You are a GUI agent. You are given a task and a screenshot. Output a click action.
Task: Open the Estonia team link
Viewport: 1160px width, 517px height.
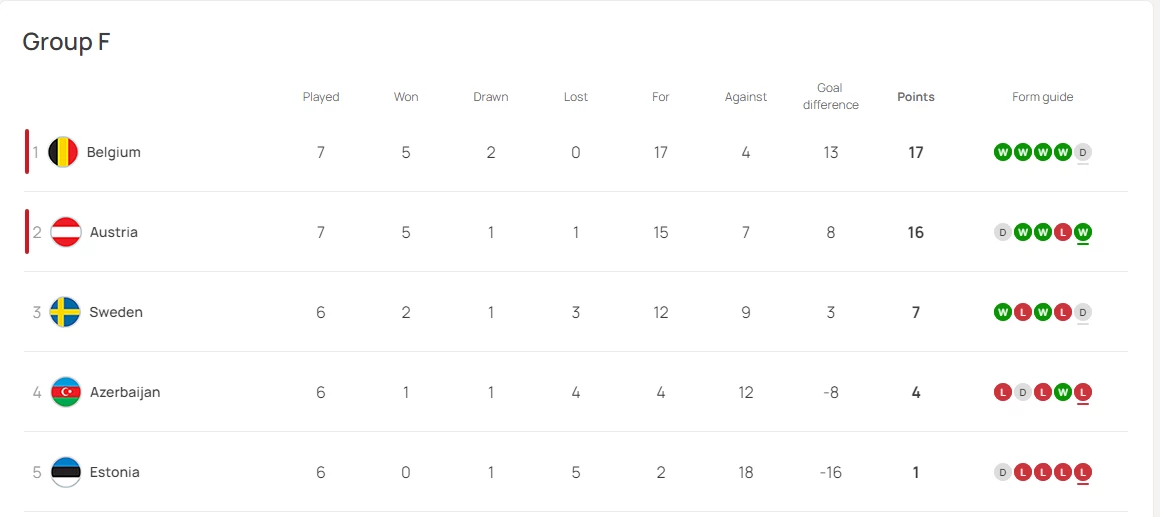click(115, 472)
